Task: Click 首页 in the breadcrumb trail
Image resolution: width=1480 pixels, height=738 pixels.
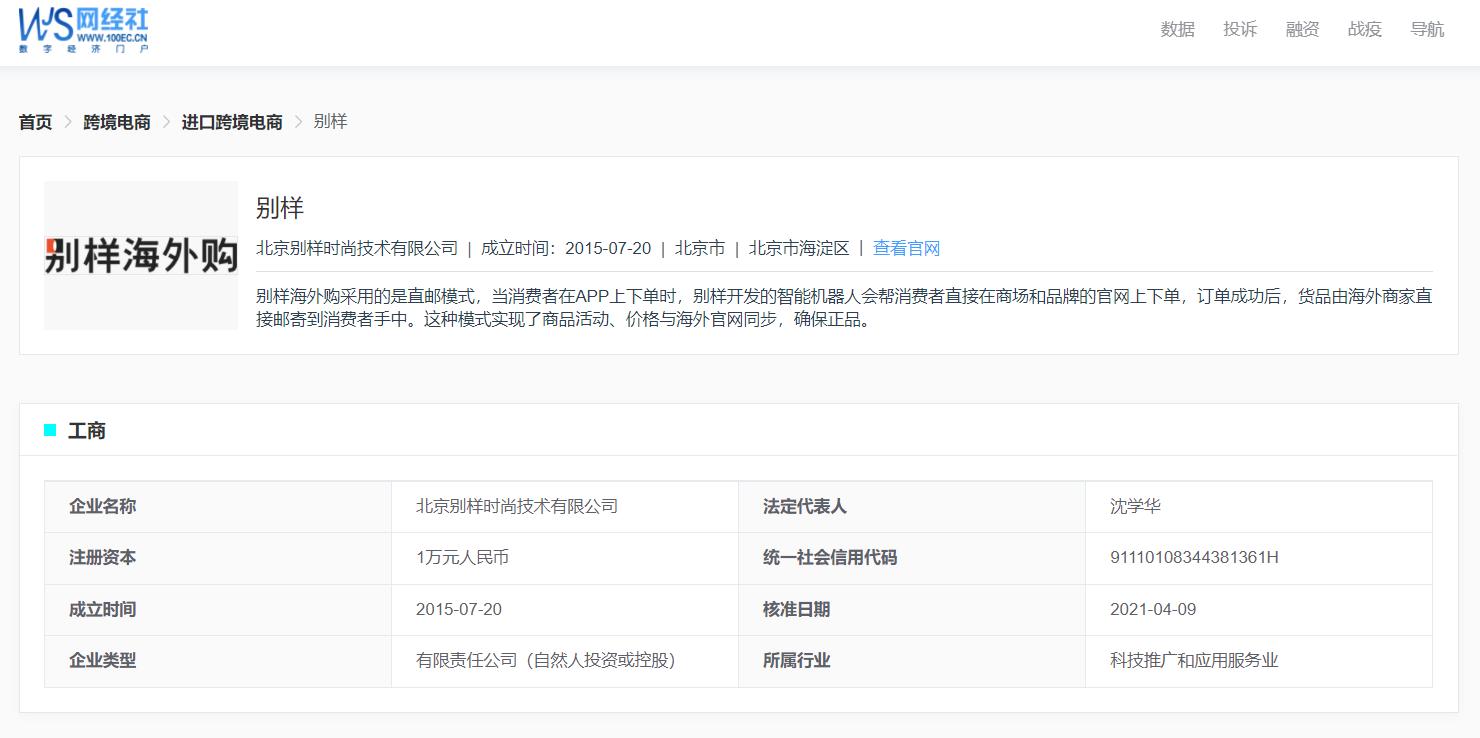Action: point(34,122)
